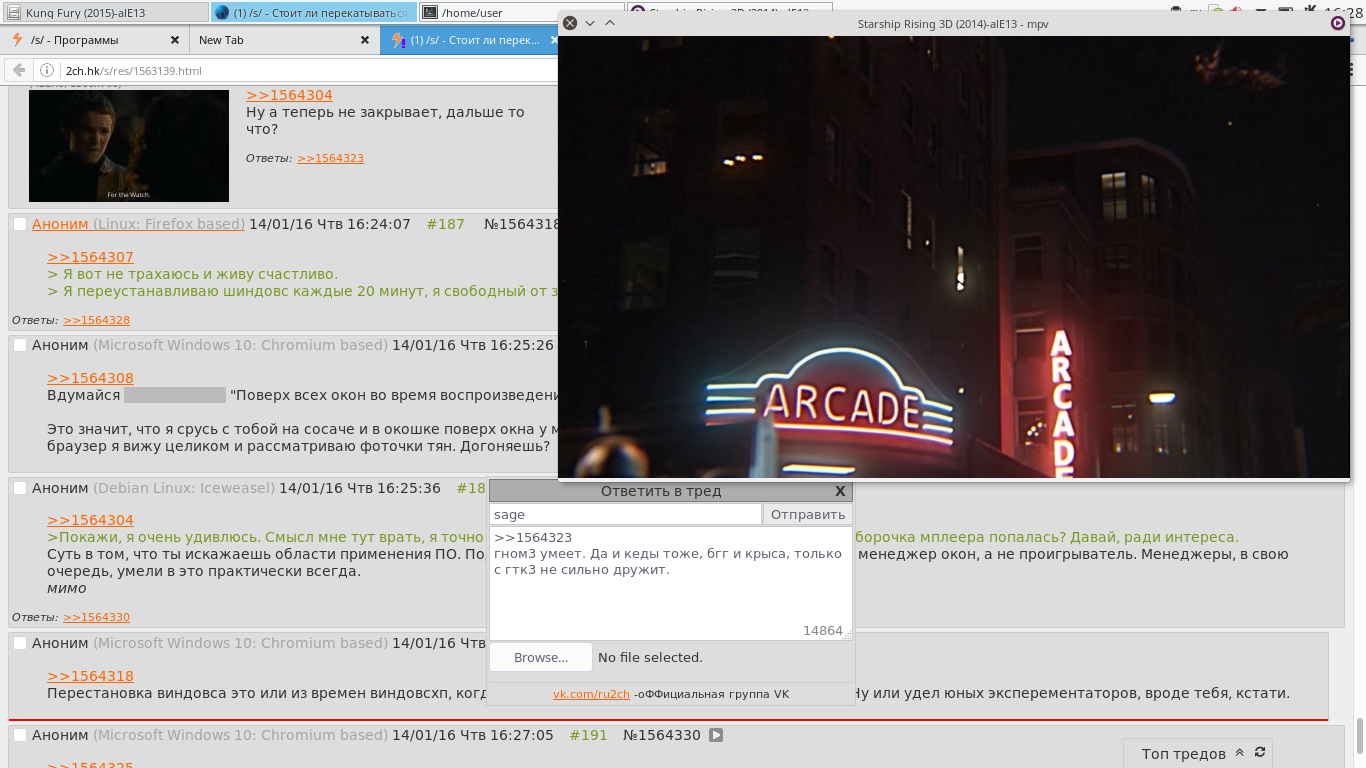Tick checkbox for the post replying to >>1564318
The height and width of the screenshot is (768, 1366).
(20, 643)
